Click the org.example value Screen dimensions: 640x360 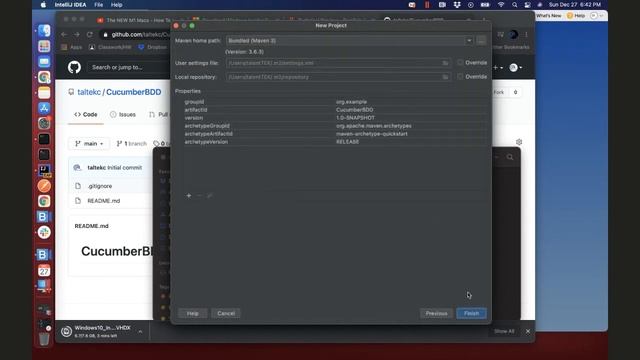(x=351, y=102)
